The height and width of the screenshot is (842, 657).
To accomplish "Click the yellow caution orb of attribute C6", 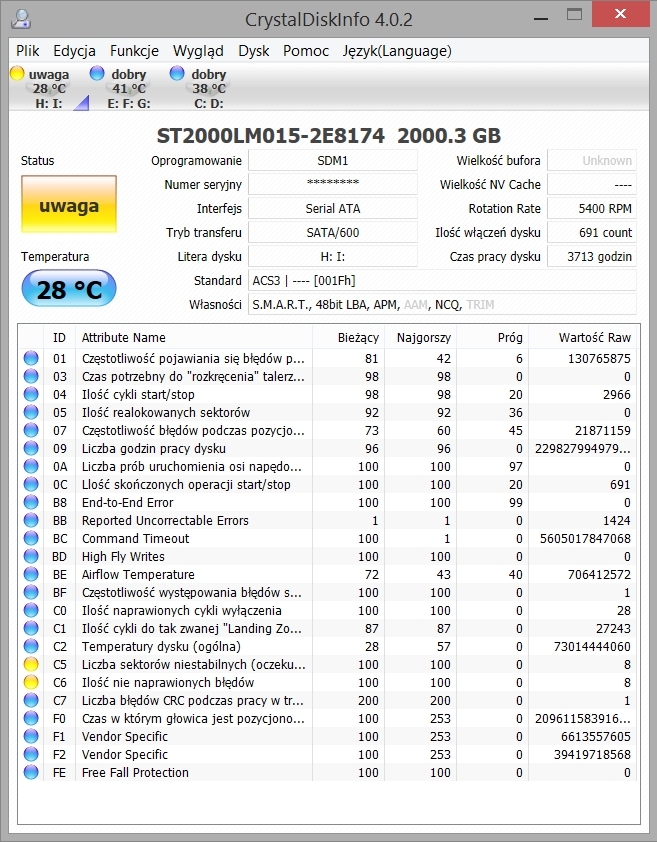I will pyautogui.click(x=31, y=682).
